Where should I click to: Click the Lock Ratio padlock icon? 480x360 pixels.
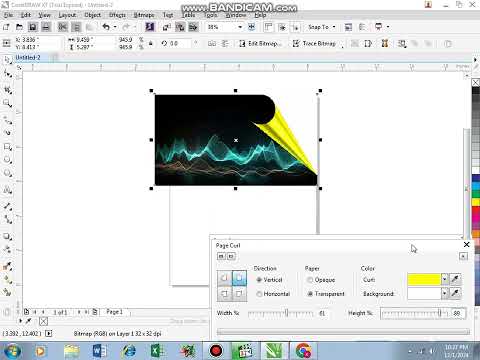coord(151,43)
